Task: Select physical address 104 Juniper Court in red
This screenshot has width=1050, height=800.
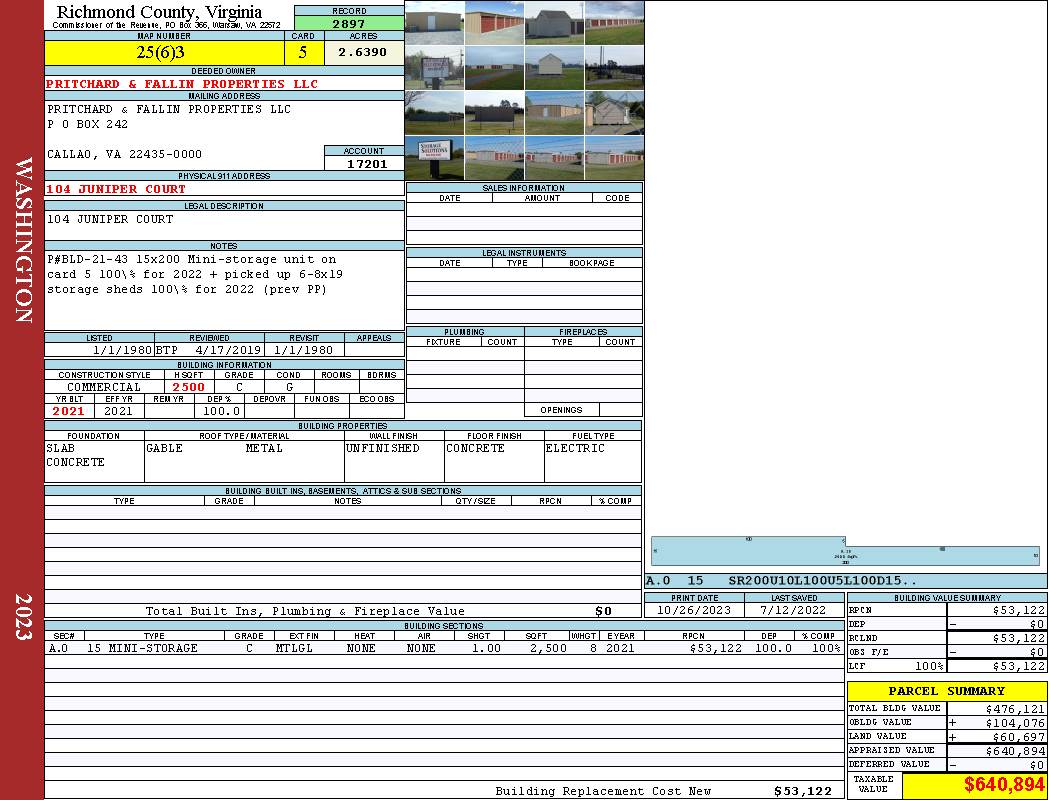Action: (116, 189)
